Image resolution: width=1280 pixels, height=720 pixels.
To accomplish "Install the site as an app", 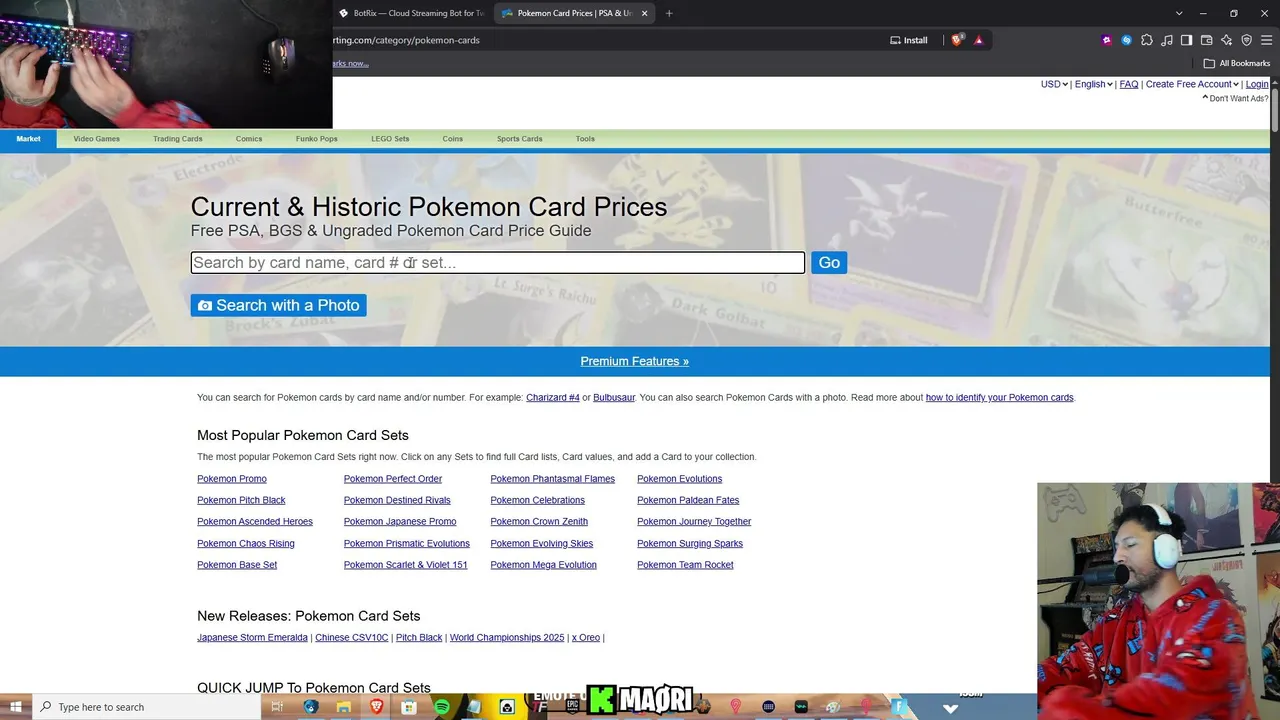I will (x=909, y=40).
